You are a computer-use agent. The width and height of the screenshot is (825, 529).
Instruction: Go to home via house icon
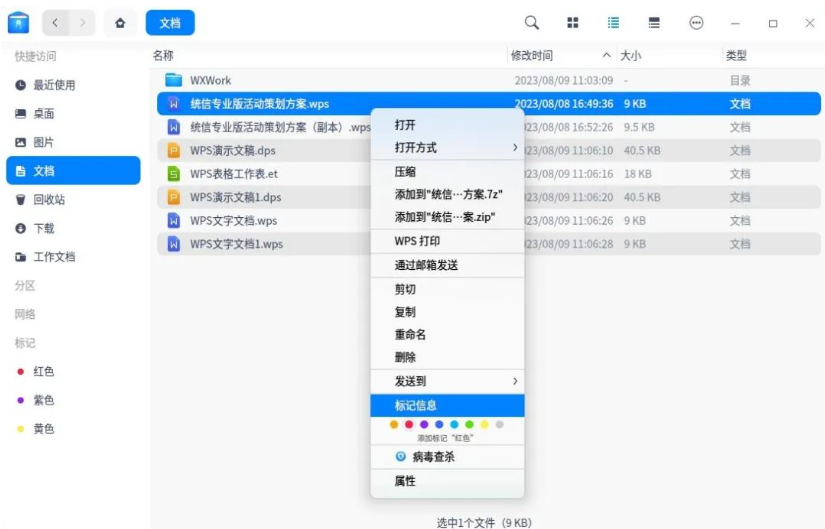(120, 23)
